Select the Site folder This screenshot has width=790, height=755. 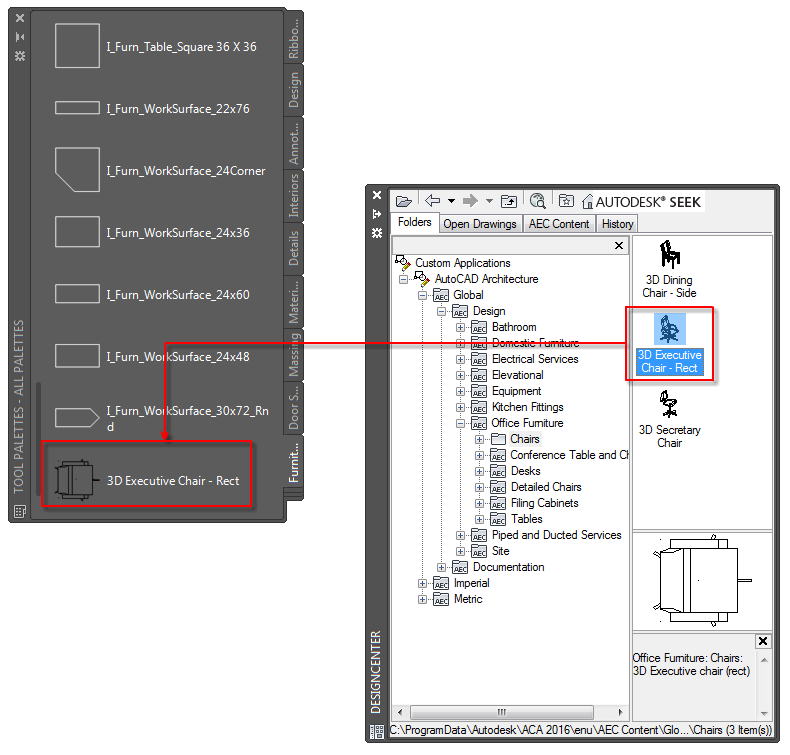500,551
